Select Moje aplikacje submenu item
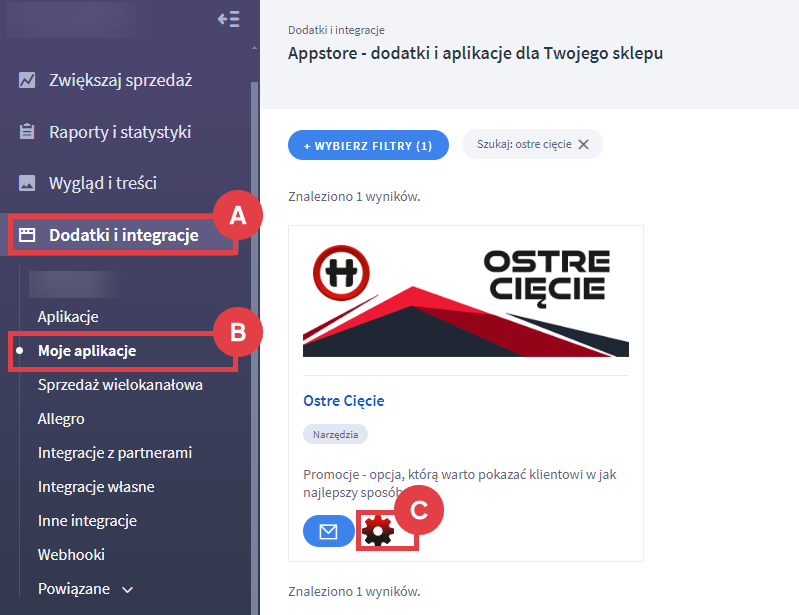This screenshot has width=799, height=615. 87,351
